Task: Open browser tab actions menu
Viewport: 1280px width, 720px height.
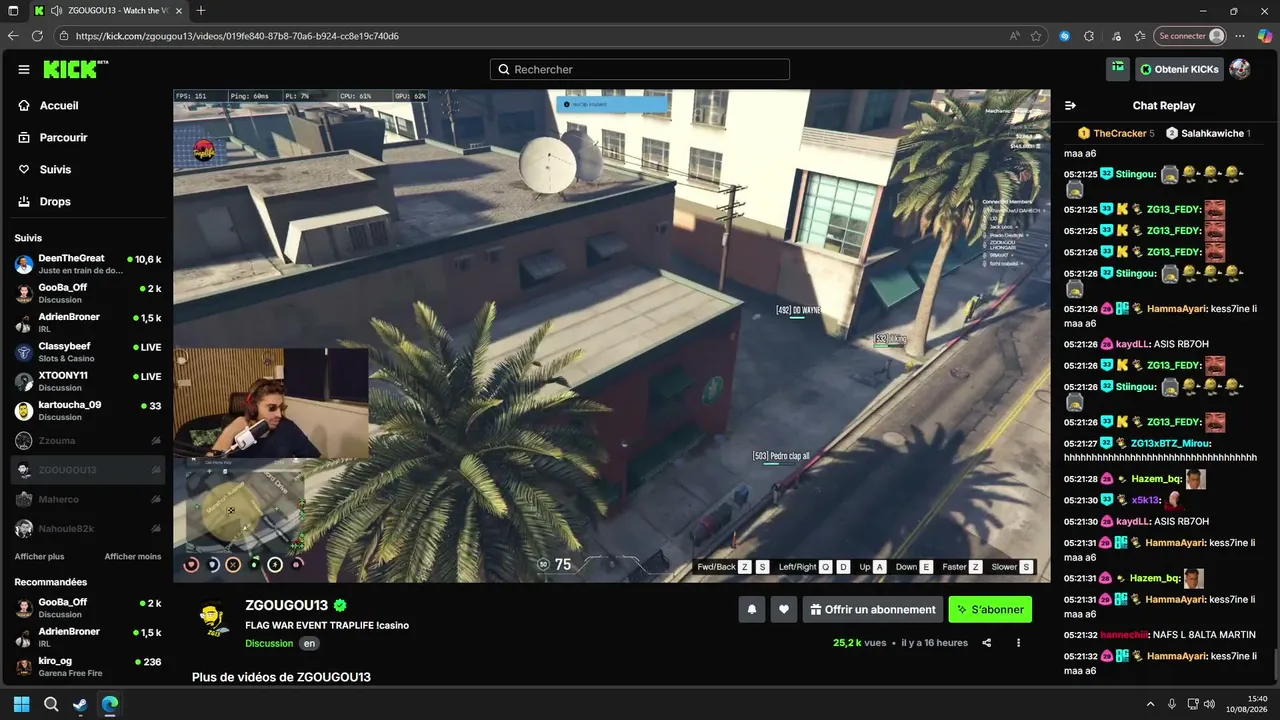Action: tap(13, 11)
